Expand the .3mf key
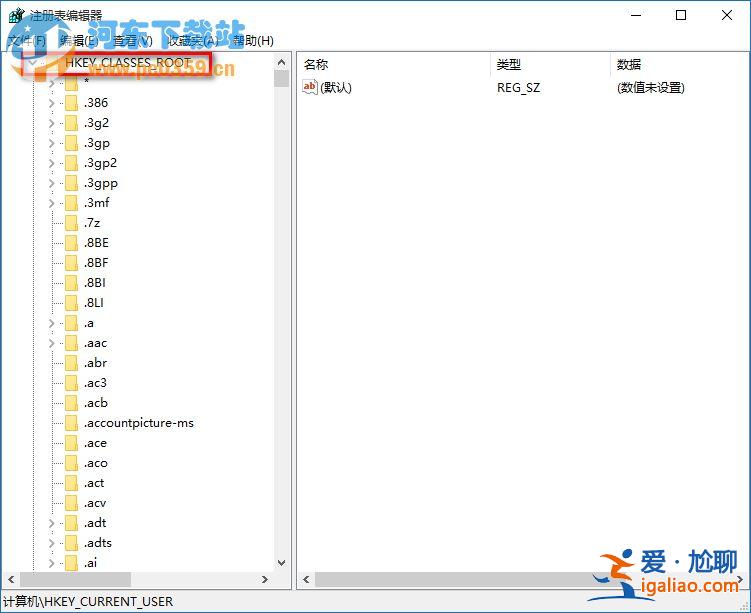This screenshot has height=613, width=751. (52, 203)
